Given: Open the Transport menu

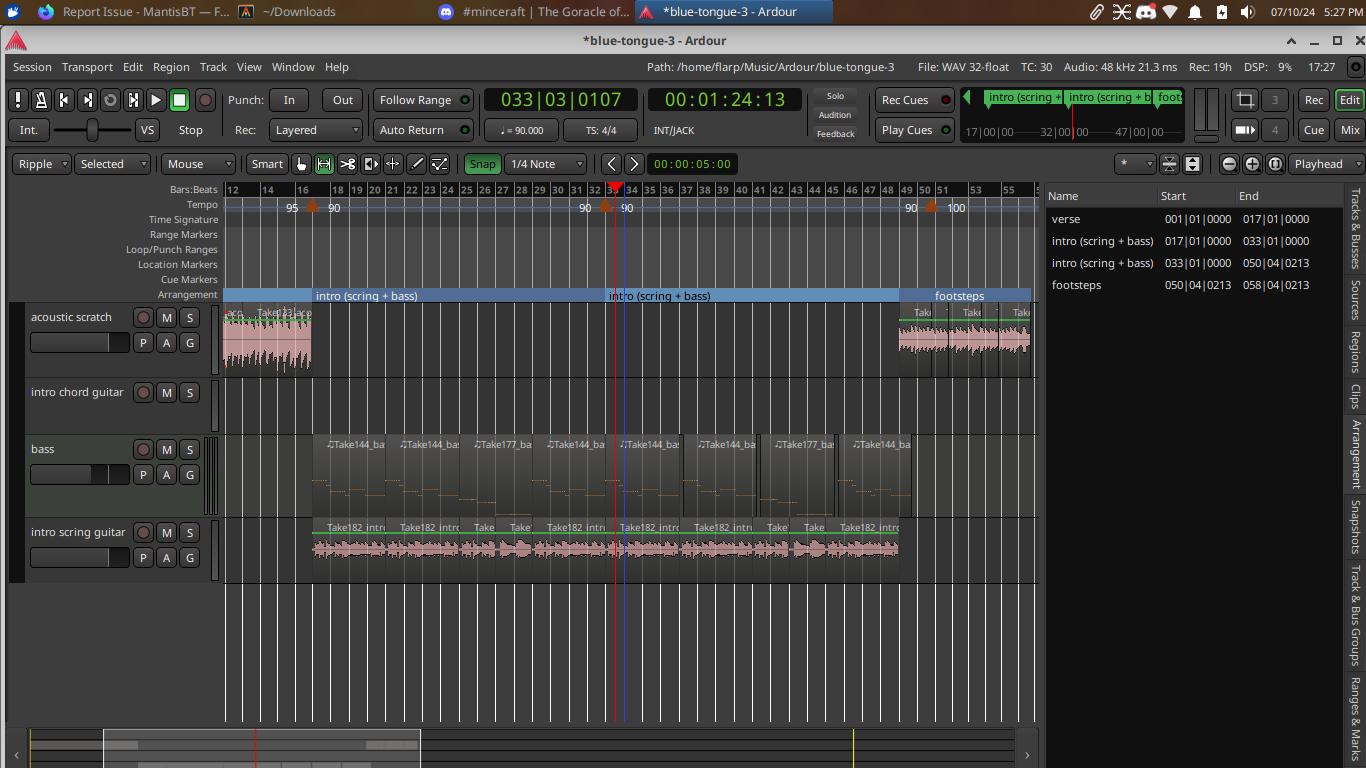Looking at the screenshot, I should 87,67.
